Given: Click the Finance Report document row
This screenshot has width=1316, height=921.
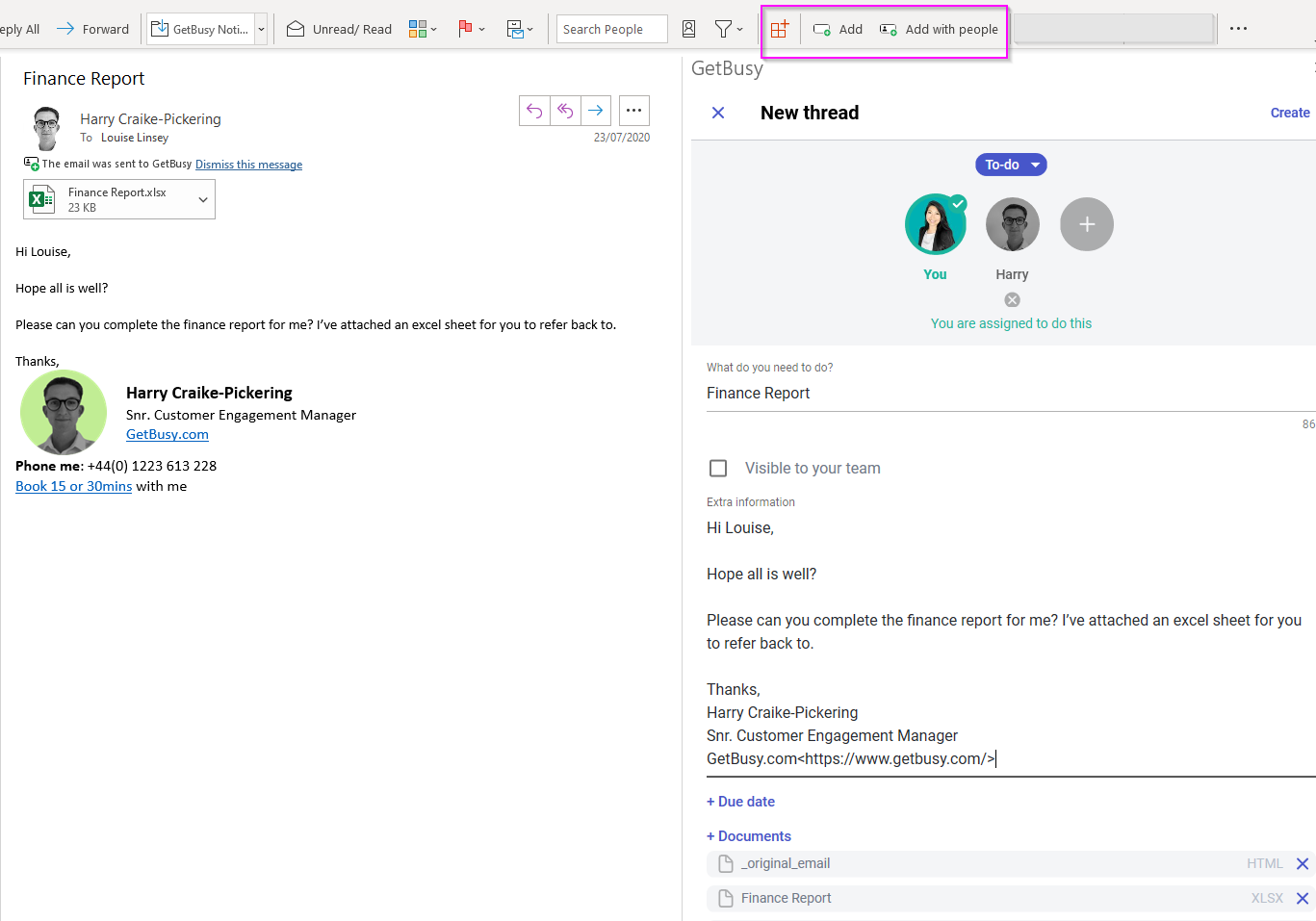Looking at the screenshot, I should point(1011,898).
